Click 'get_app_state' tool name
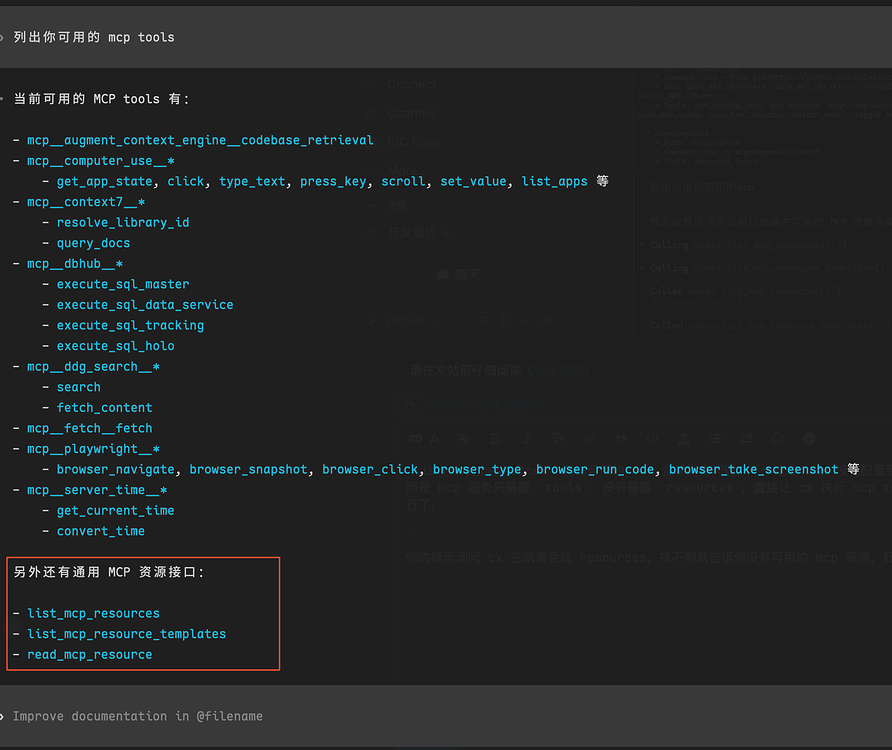Screen dimensions: 892x750 [105, 181]
